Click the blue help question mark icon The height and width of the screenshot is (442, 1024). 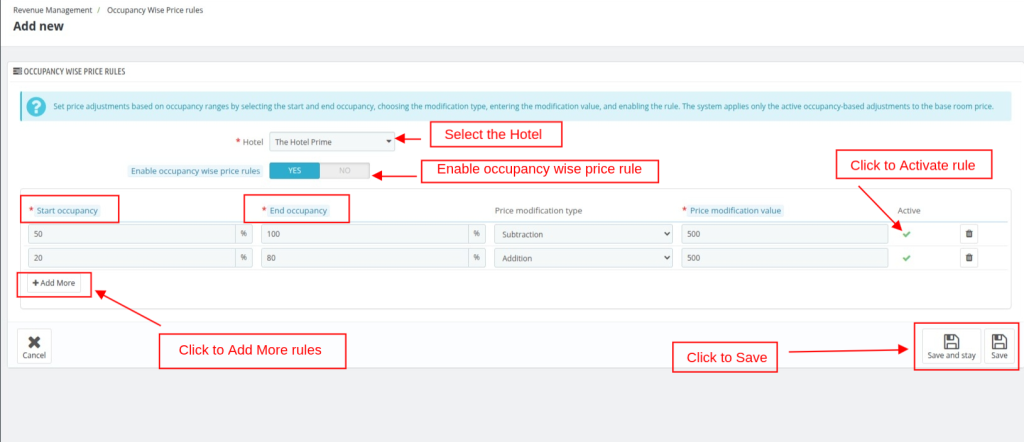[x=36, y=106]
